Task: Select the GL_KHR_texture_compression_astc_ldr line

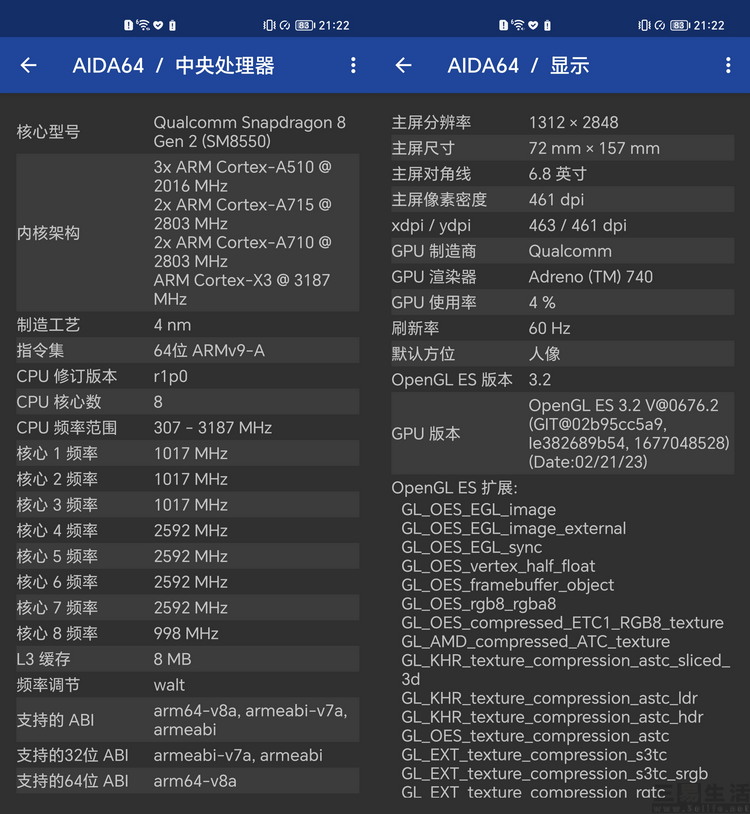Action: click(x=550, y=698)
